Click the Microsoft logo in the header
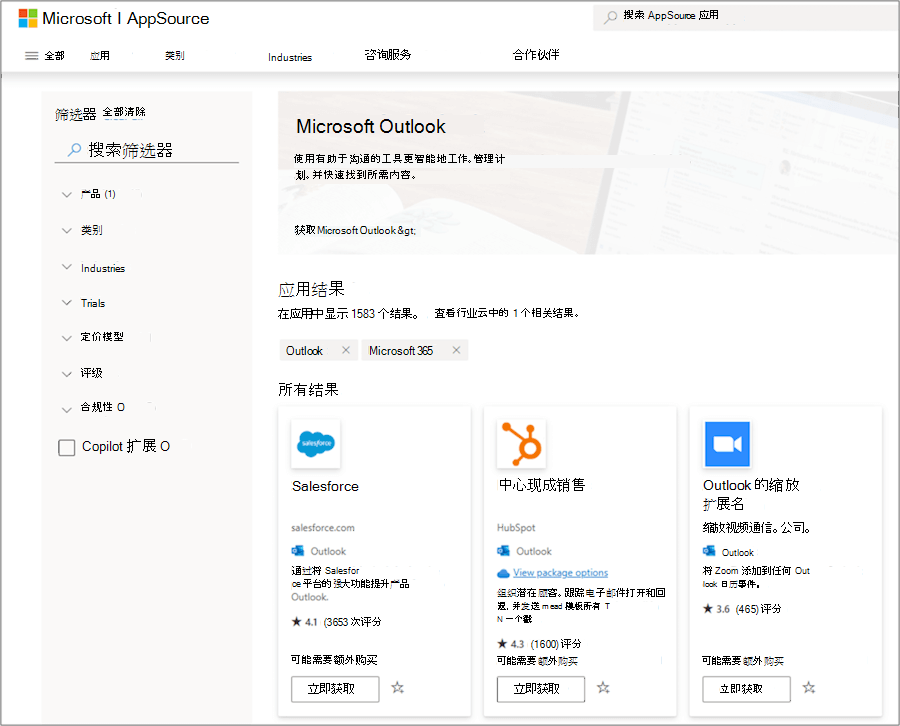The image size is (900, 726). click(x=28, y=18)
